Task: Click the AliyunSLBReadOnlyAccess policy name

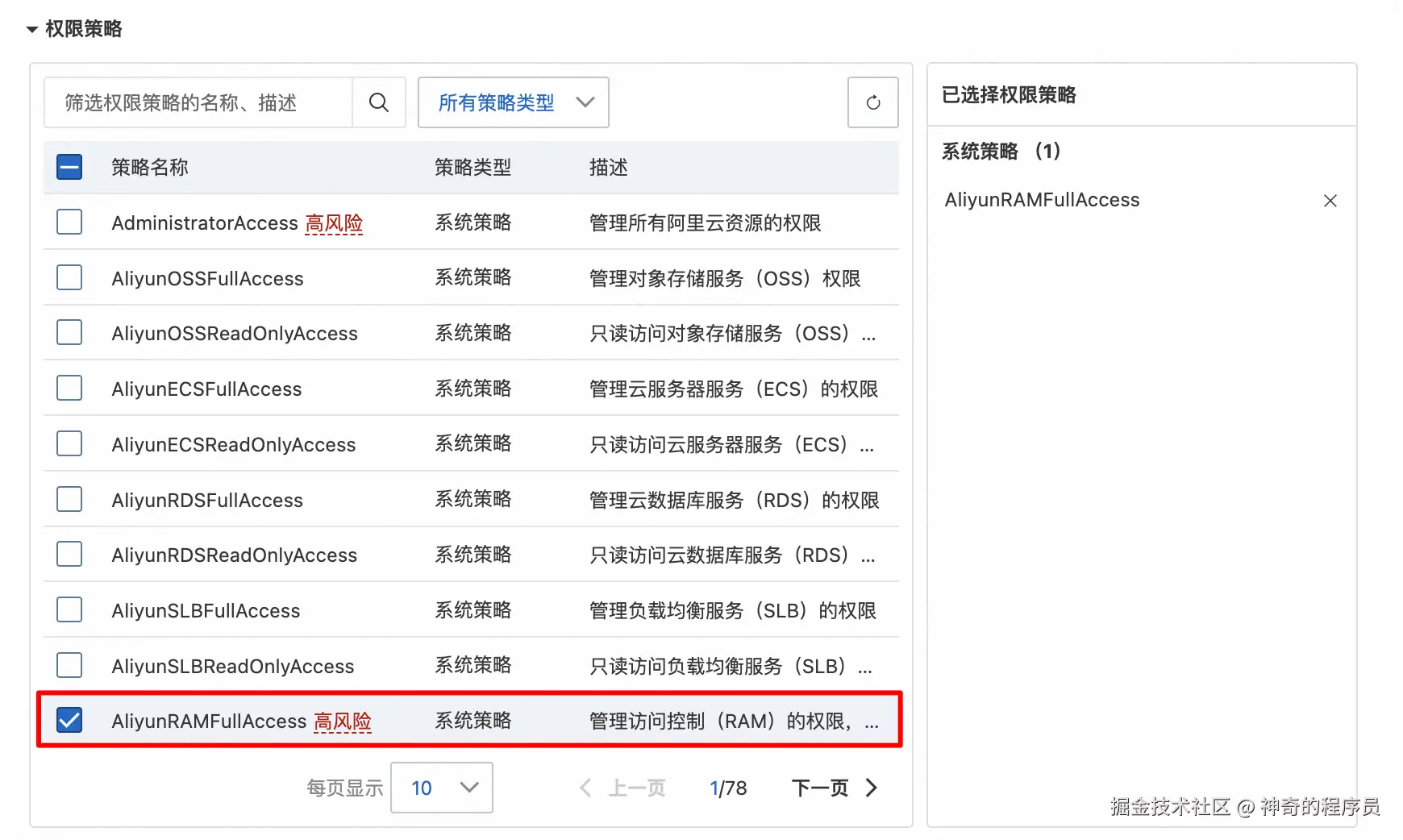Action: (x=233, y=667)
